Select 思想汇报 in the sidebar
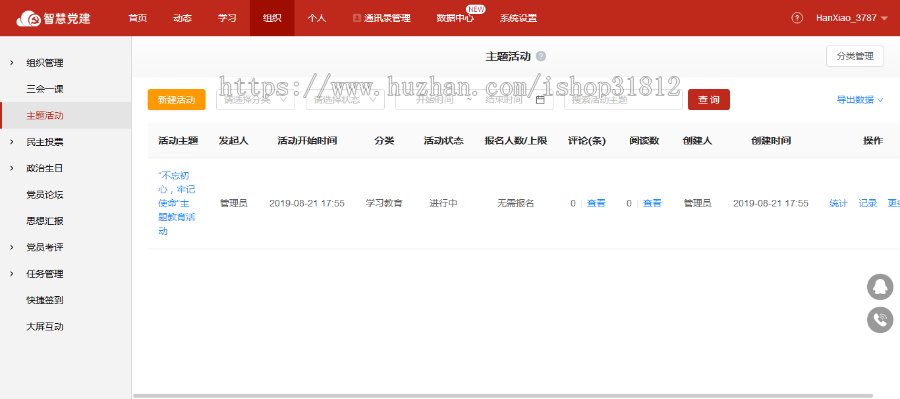The image size is (900, 399). 45,221
